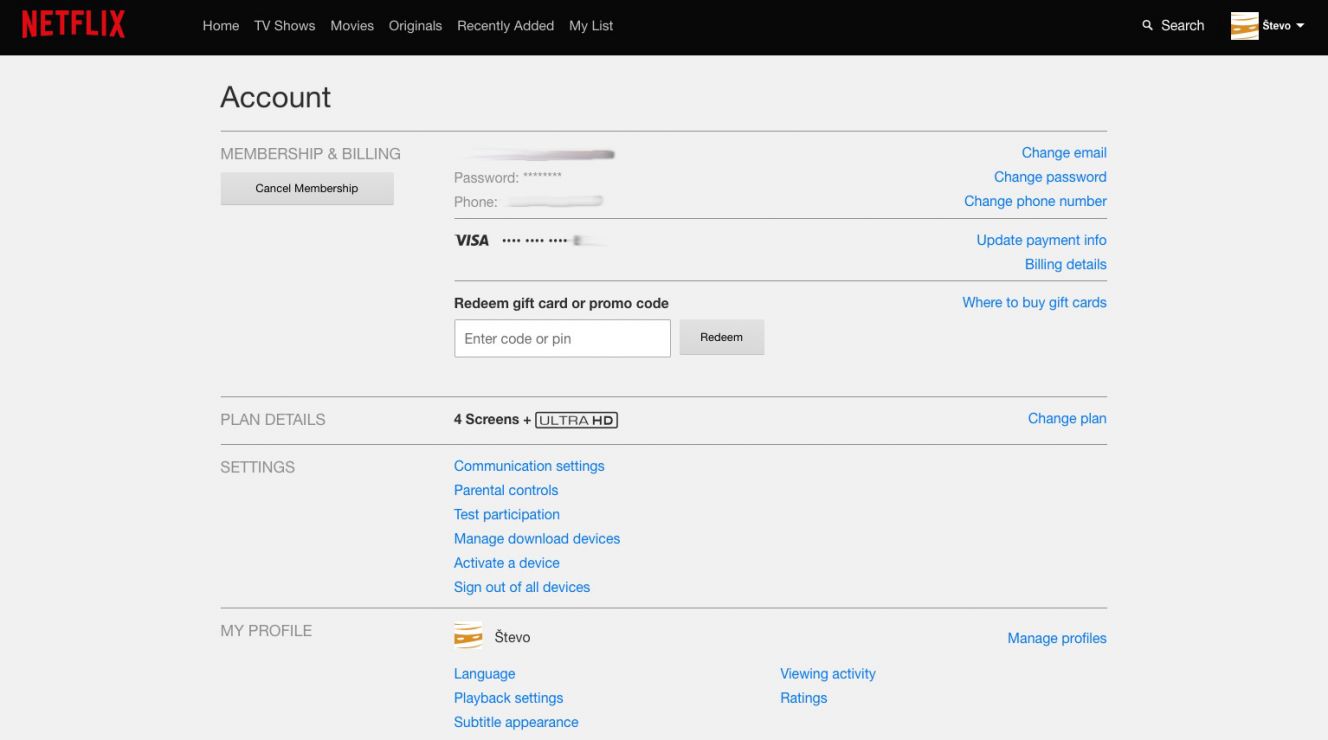The image size is (1328, 740).
Task: Open Test participation link
Action: (507, 514)
